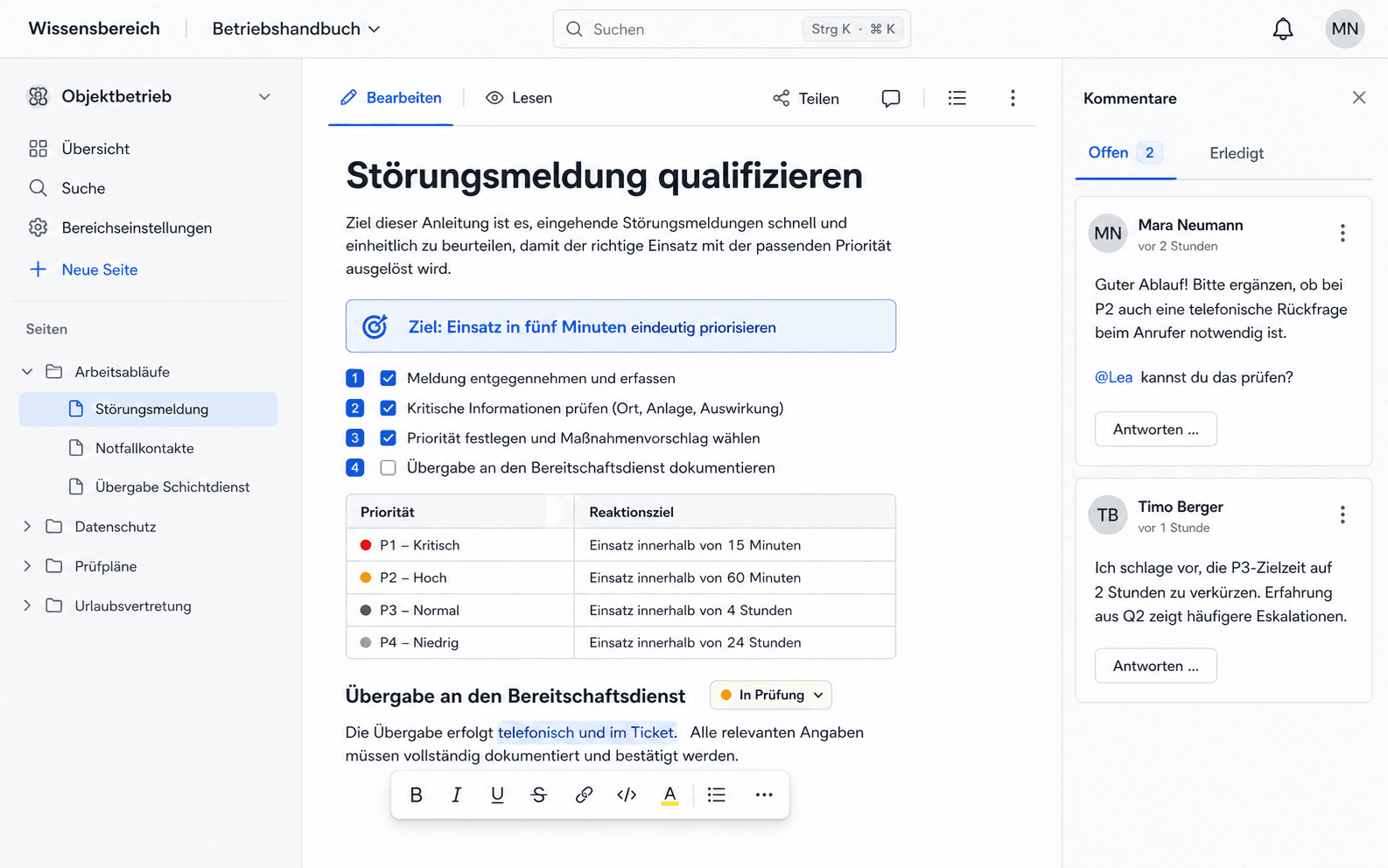This screenshot has width=1388, height=868.
Task: Click the target icon in the Ziel callout
Action: tap(375, 326)
